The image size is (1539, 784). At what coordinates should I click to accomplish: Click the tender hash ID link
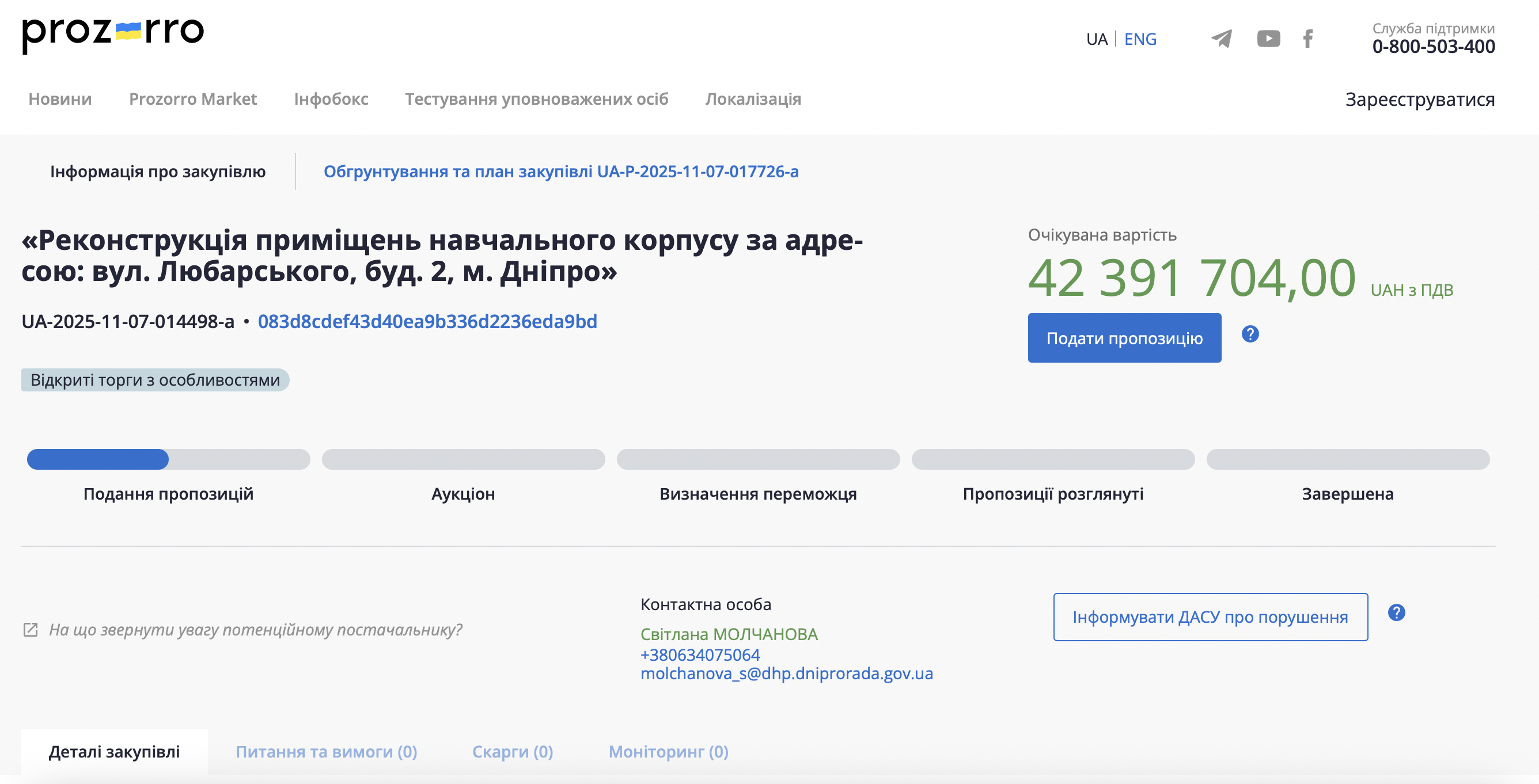pyautogui.click(x=427, y=322)
